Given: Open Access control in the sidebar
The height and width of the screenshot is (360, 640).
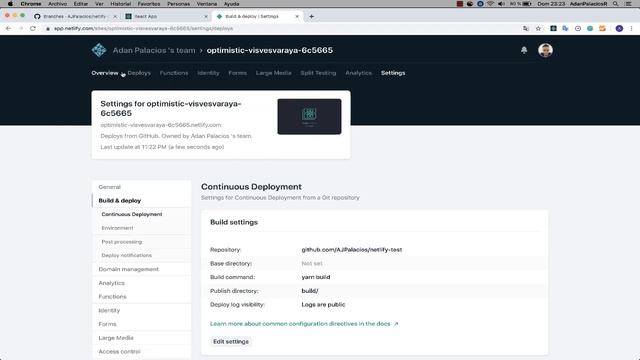Looking at the screenshot, I should click(x=119, y=351).
